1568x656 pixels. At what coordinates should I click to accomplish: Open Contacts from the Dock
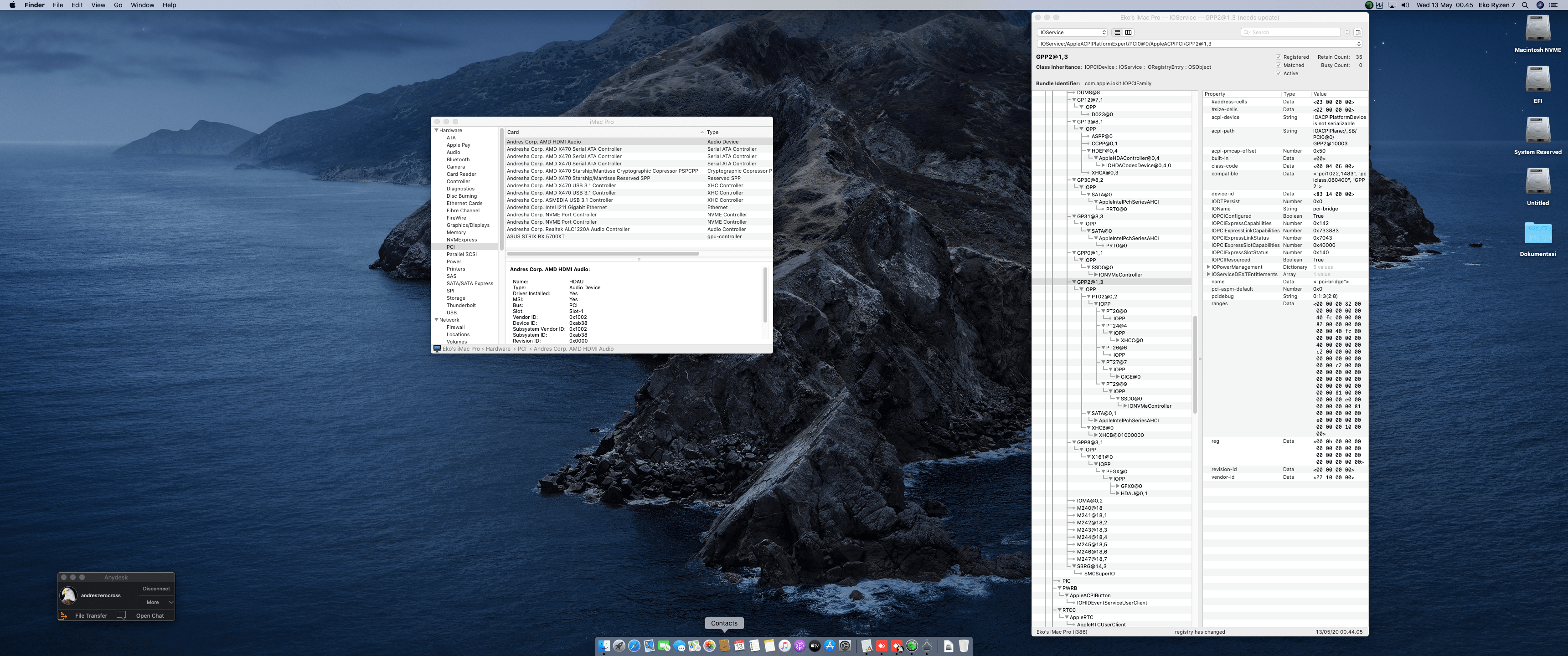(724, 646)
